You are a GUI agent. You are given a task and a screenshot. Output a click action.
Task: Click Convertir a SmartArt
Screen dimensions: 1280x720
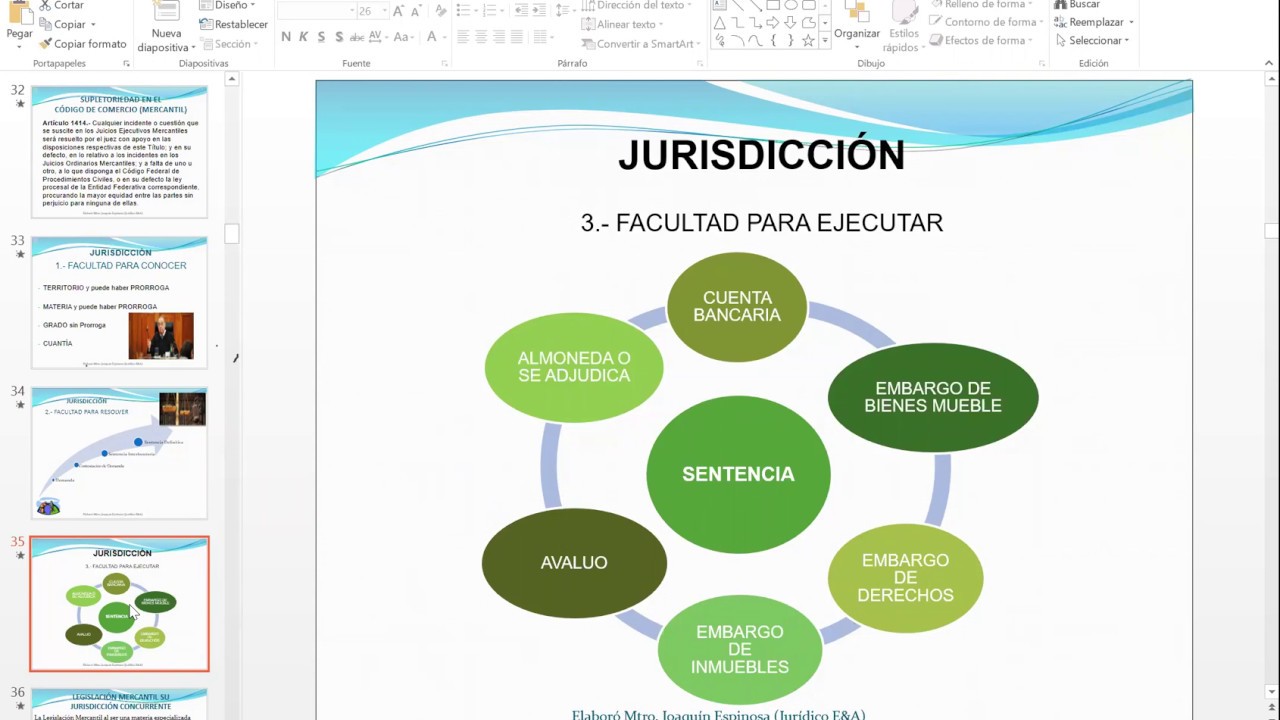[638, 44]
